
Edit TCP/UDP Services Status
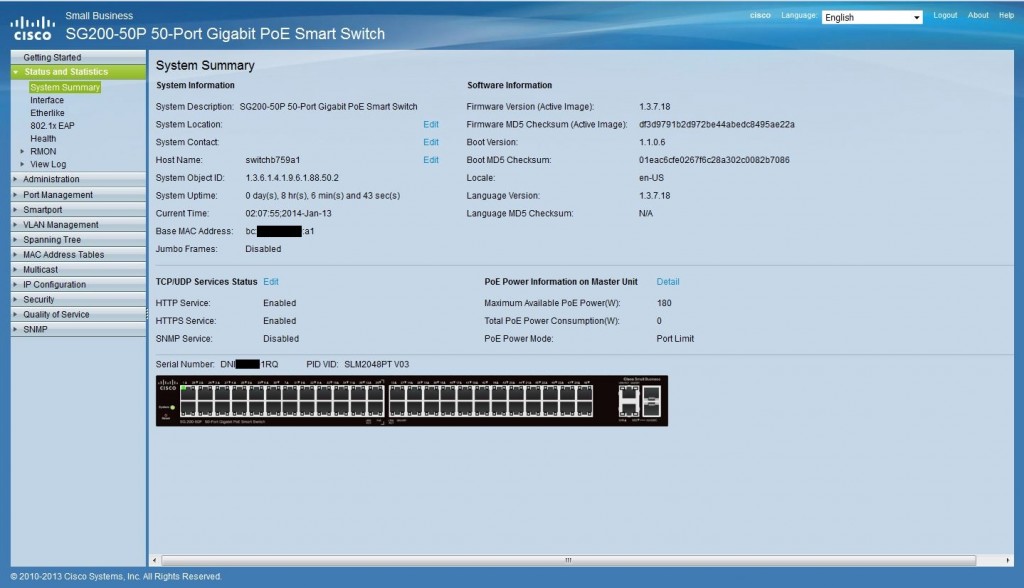(x=271, y=282)
